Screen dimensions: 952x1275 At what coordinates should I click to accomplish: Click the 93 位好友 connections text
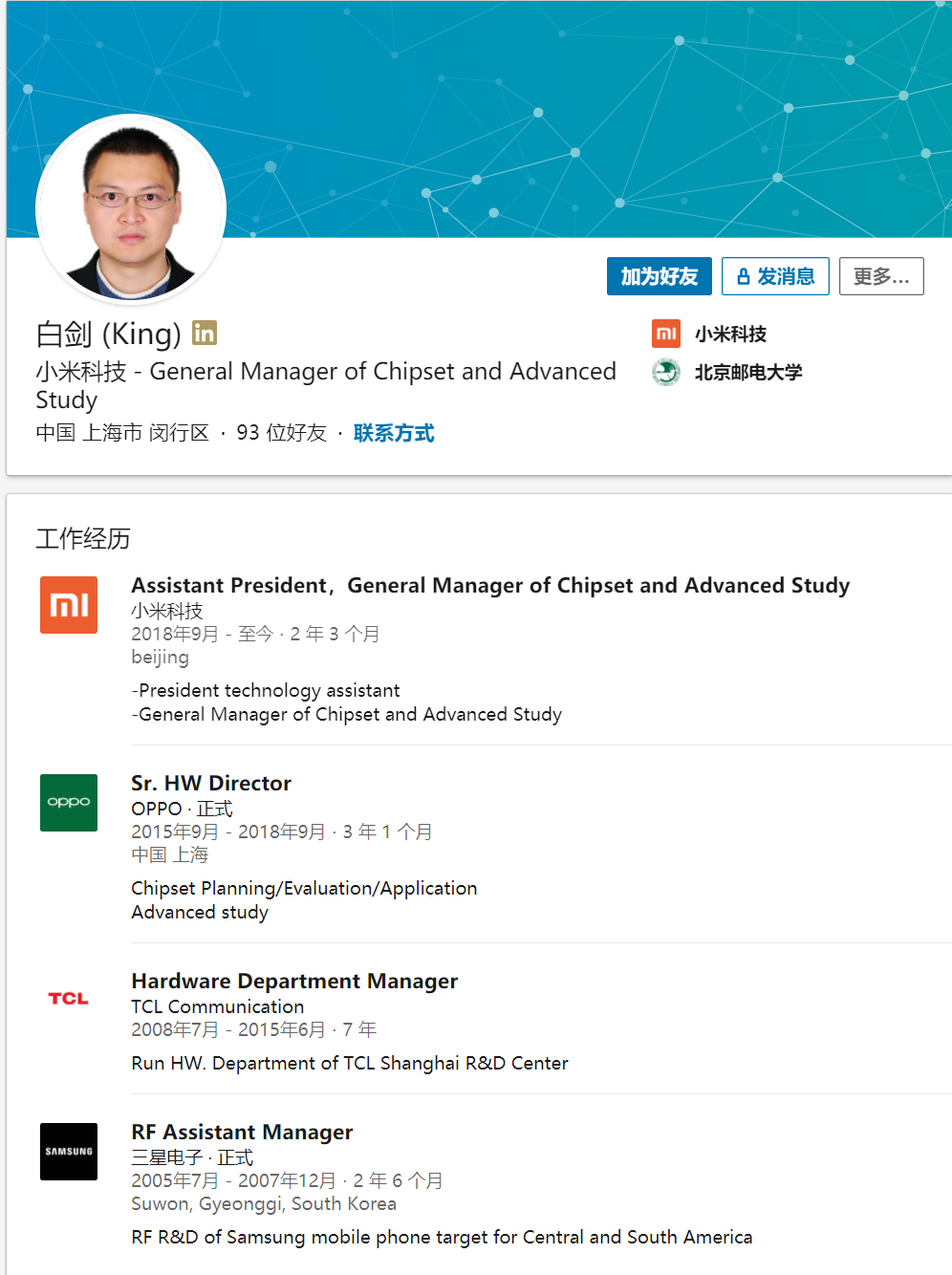282,433
